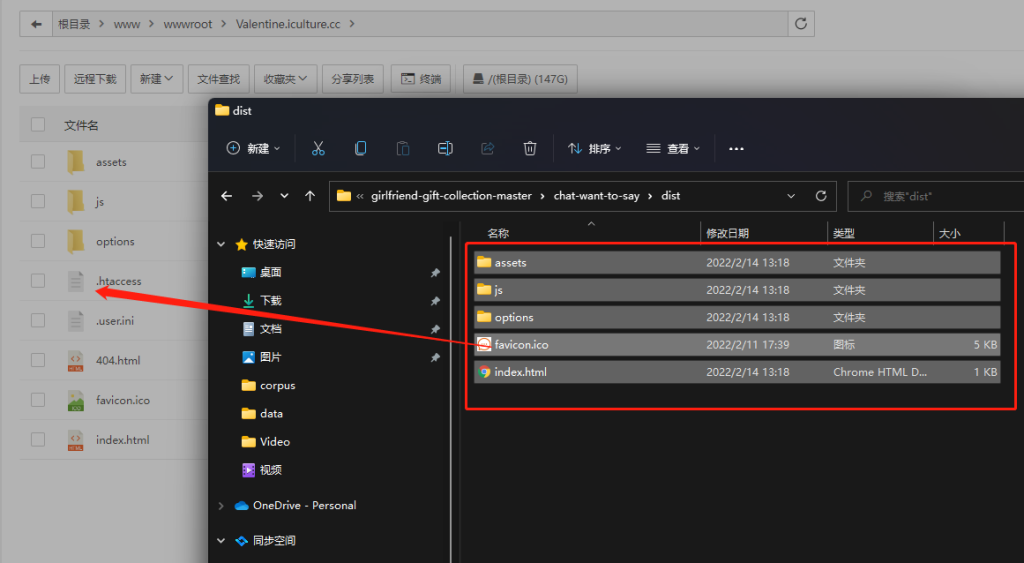
Task: Select favicon.ico in the Explorer file list
Action: click(x=737, y=345)
